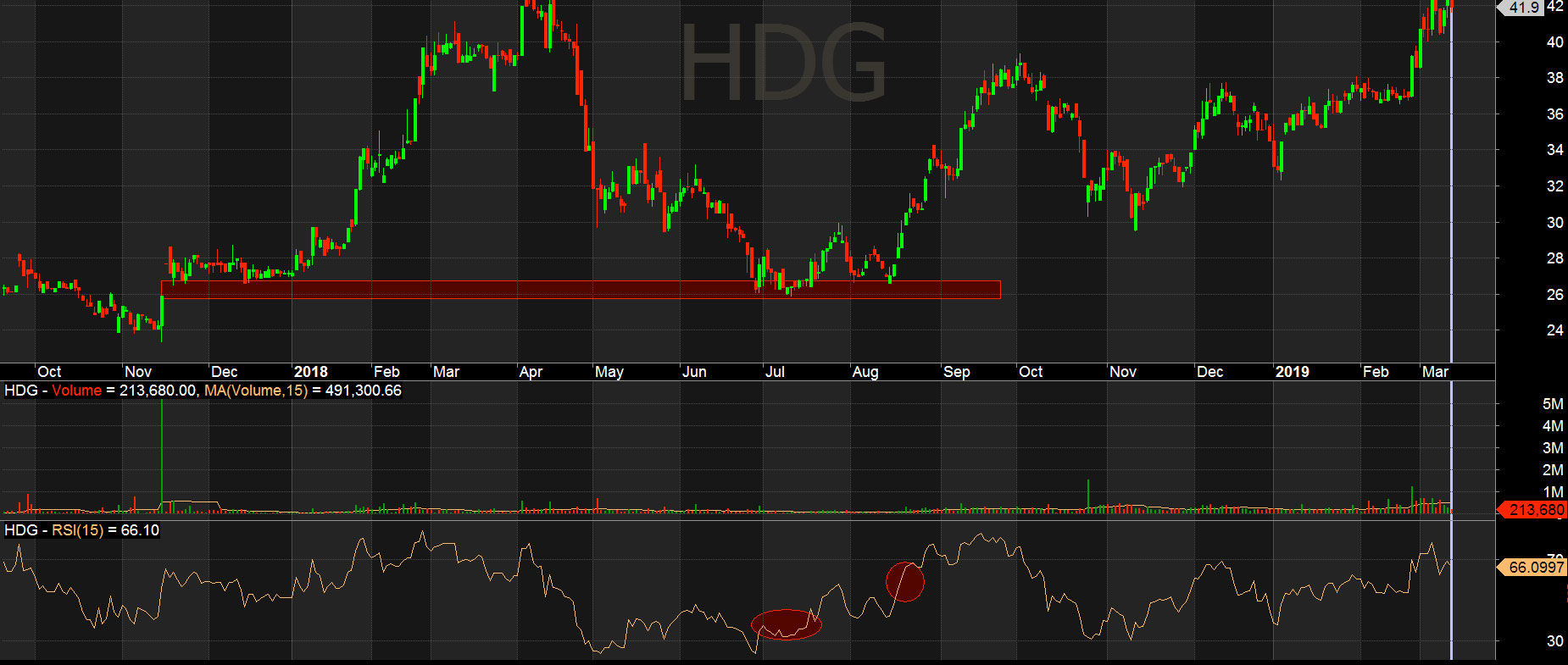This screenshot has width=1568, height=665.
Task: Click the vertical cursor line in price pane
Action: tap(1451, 186)
